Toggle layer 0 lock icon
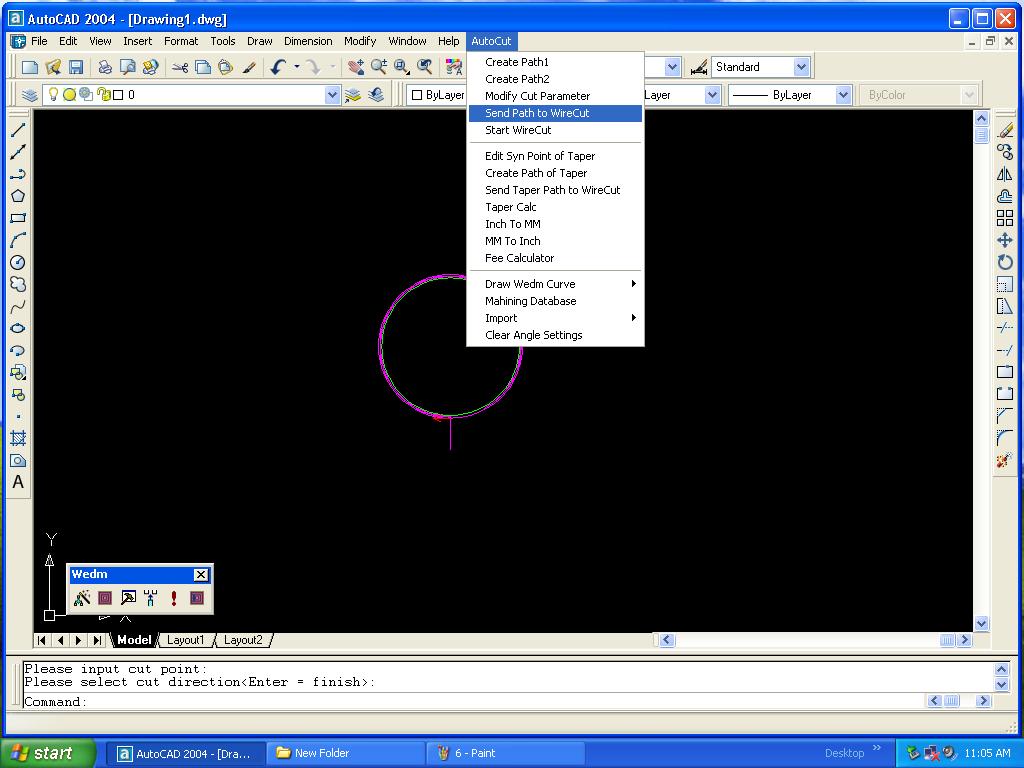Image resolution: width=1024 pixels, height=768 pixels. (x=104, y=95)
